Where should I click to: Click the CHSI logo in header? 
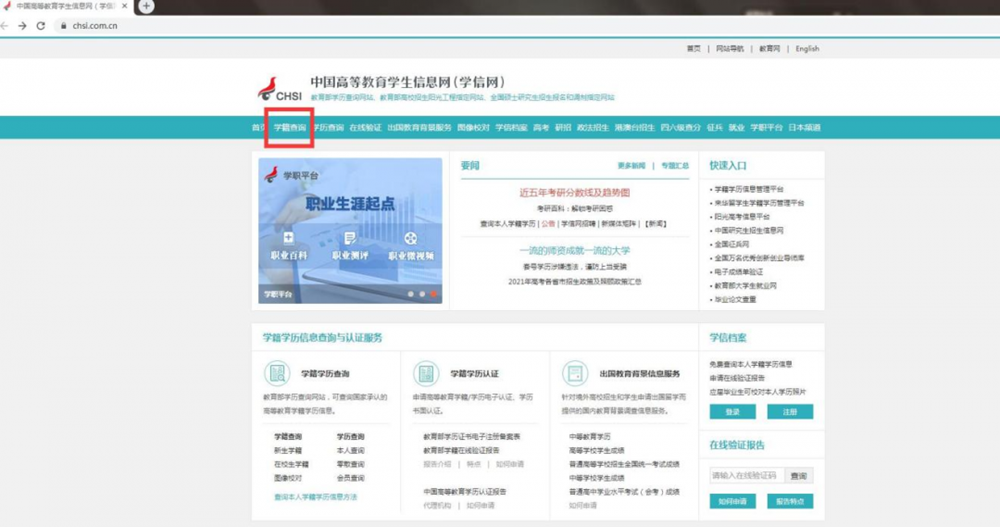pyautogui.click(x=280, y=89)
